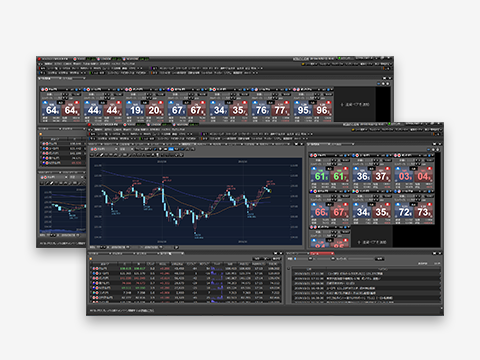Image resolution: width=480 pixels, height=360 pixels.
Task: Click the blue icon on the 36 bid tile
Action: pos(356,169)
